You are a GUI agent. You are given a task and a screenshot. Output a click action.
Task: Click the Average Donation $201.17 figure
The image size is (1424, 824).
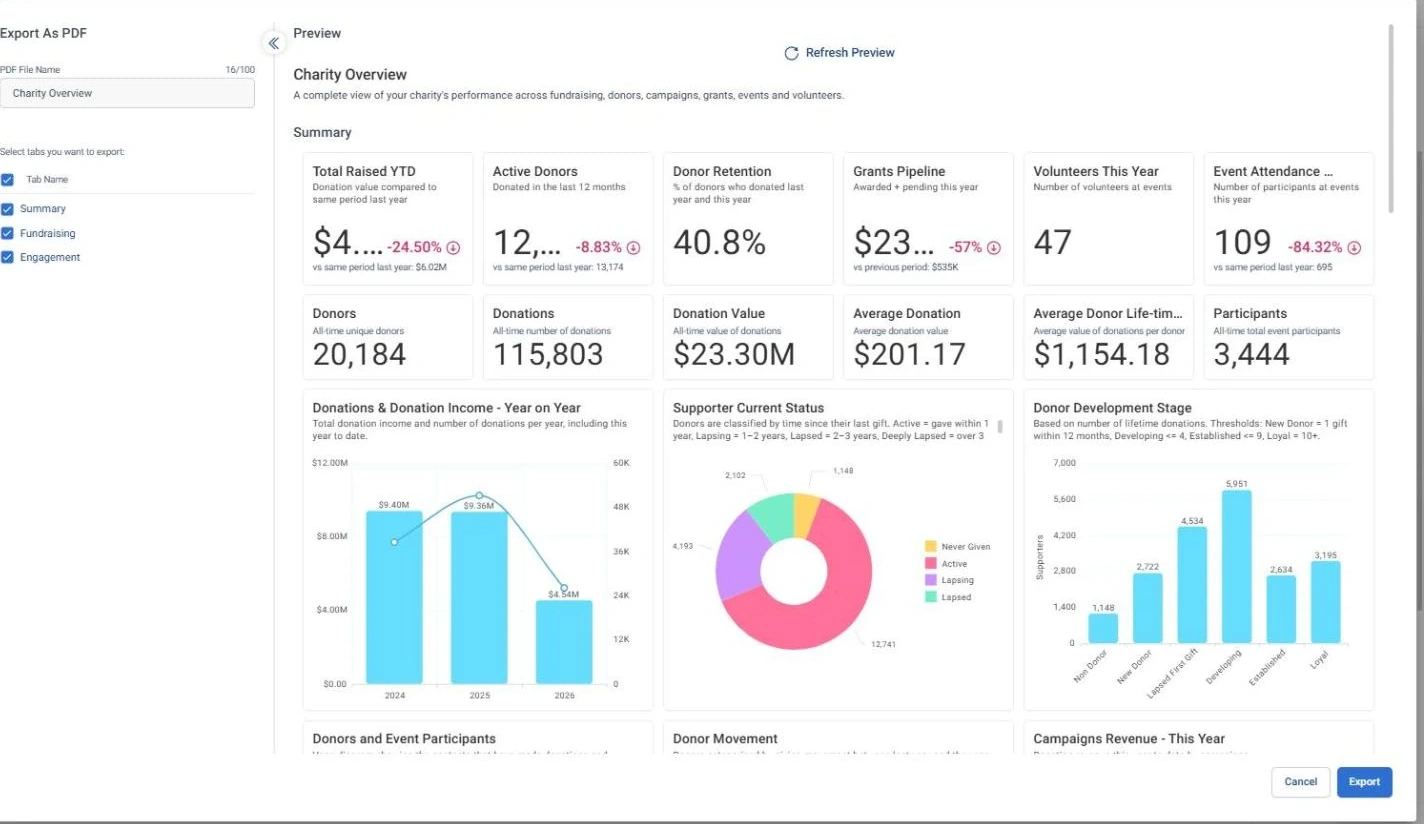(909, 354)
